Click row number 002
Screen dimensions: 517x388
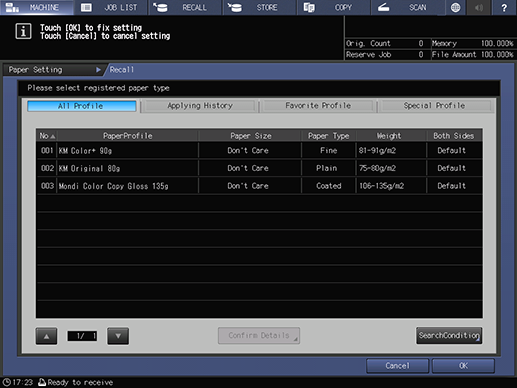(47, 168)
